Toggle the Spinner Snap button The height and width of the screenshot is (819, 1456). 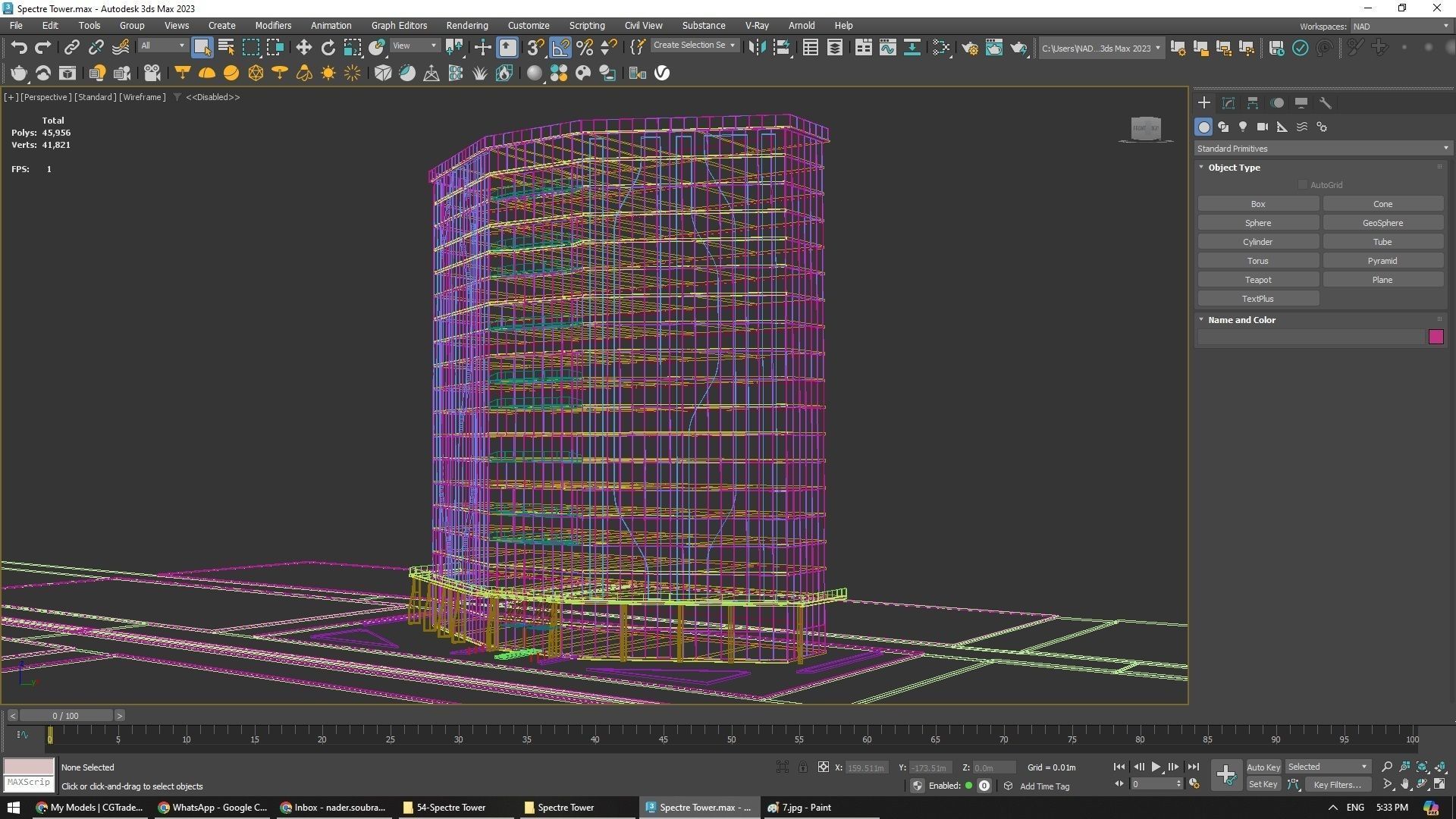pos(609,48)
